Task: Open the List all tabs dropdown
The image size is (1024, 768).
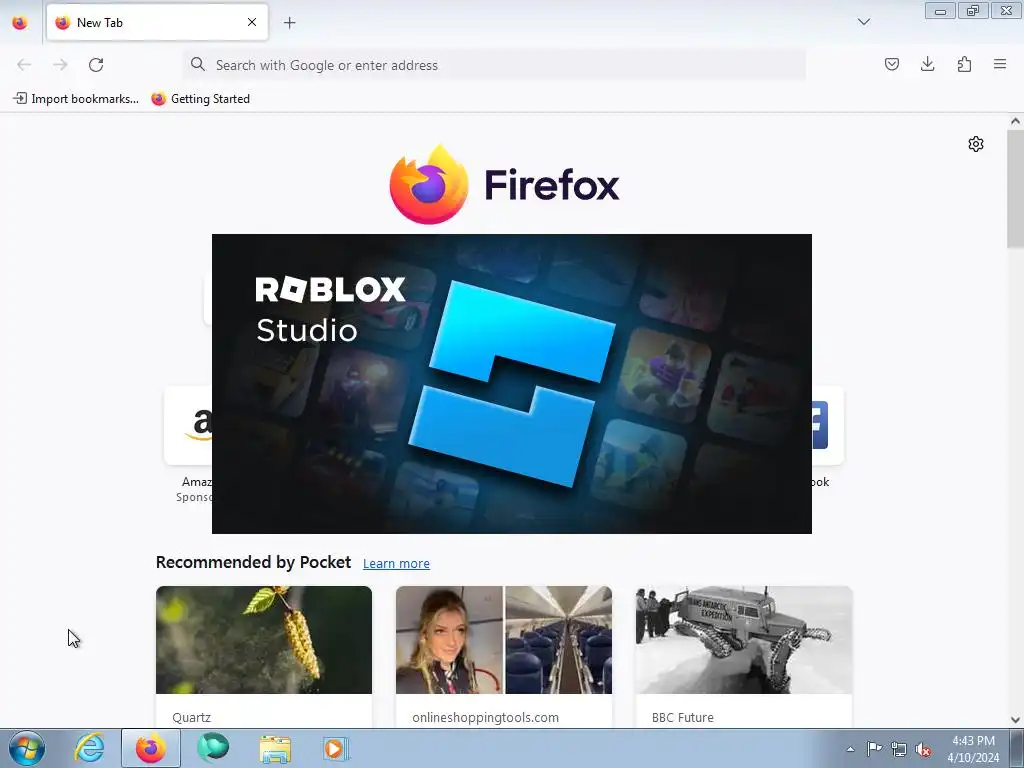Action: [x=863, y=22]
